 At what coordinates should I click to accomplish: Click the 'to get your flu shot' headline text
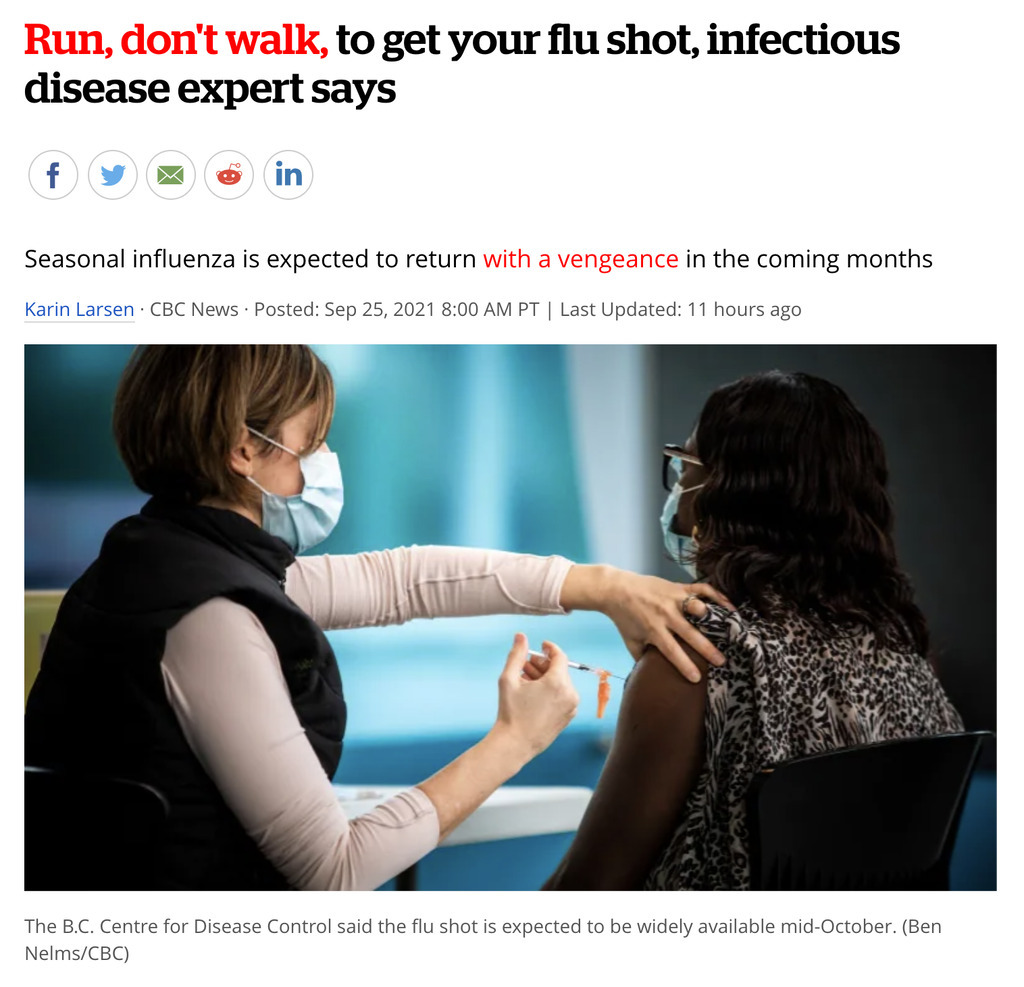[517, 40]
